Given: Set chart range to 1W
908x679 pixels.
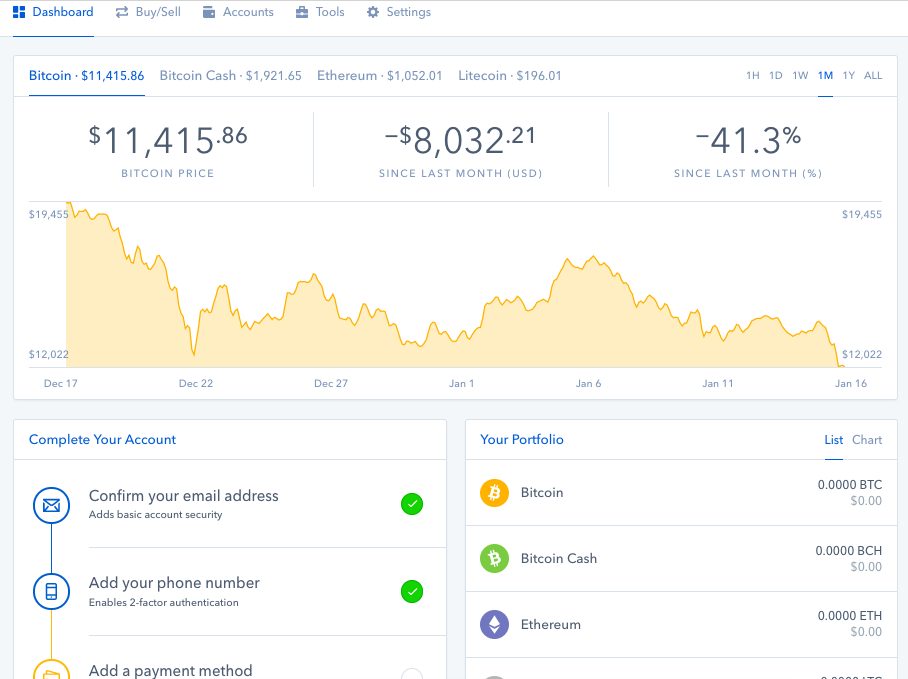Looking at the screenshot, I should coord(800,76).
